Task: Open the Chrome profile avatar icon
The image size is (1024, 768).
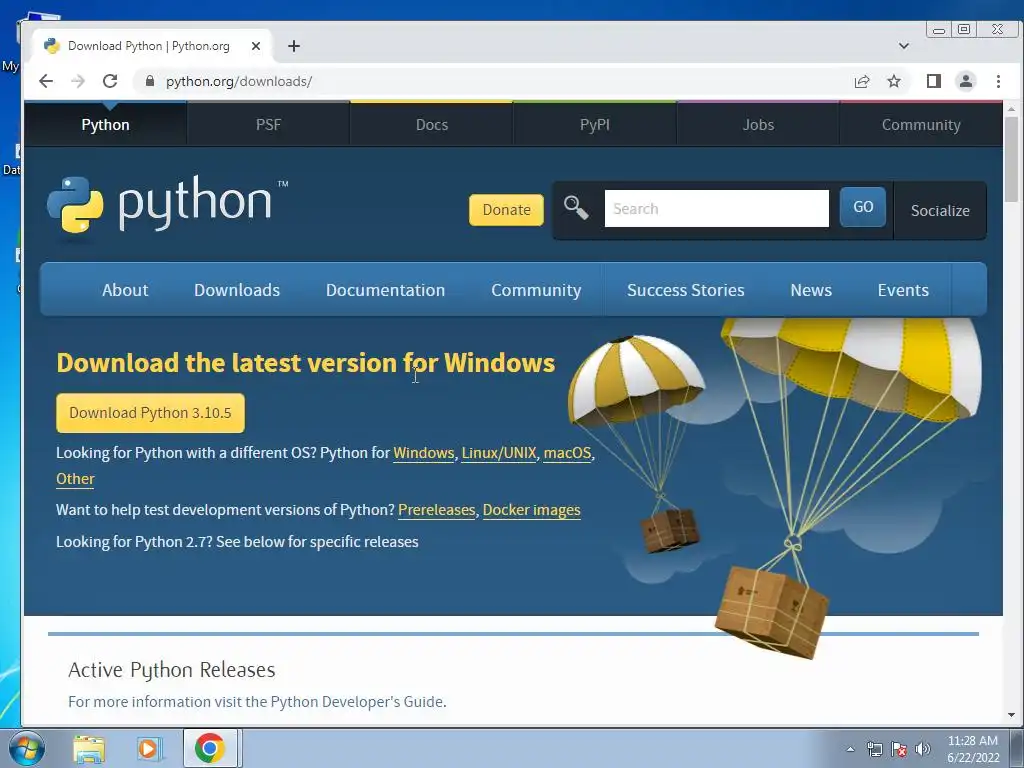Action: (x=966, y=81)
